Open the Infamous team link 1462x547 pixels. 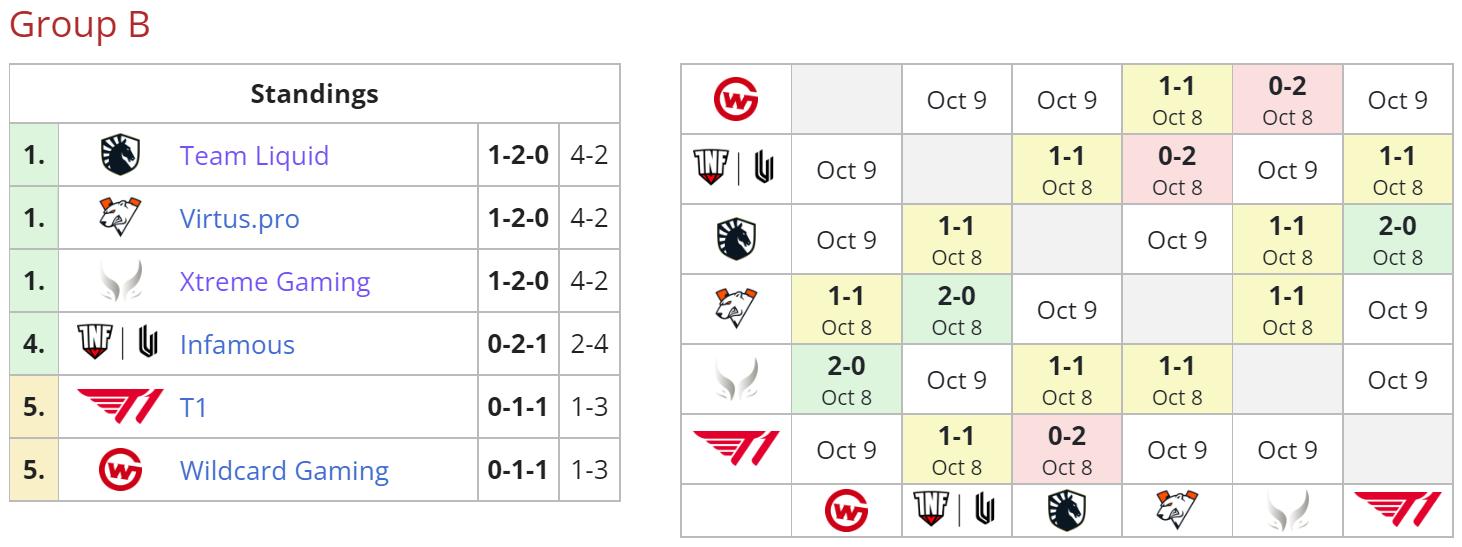237,344
